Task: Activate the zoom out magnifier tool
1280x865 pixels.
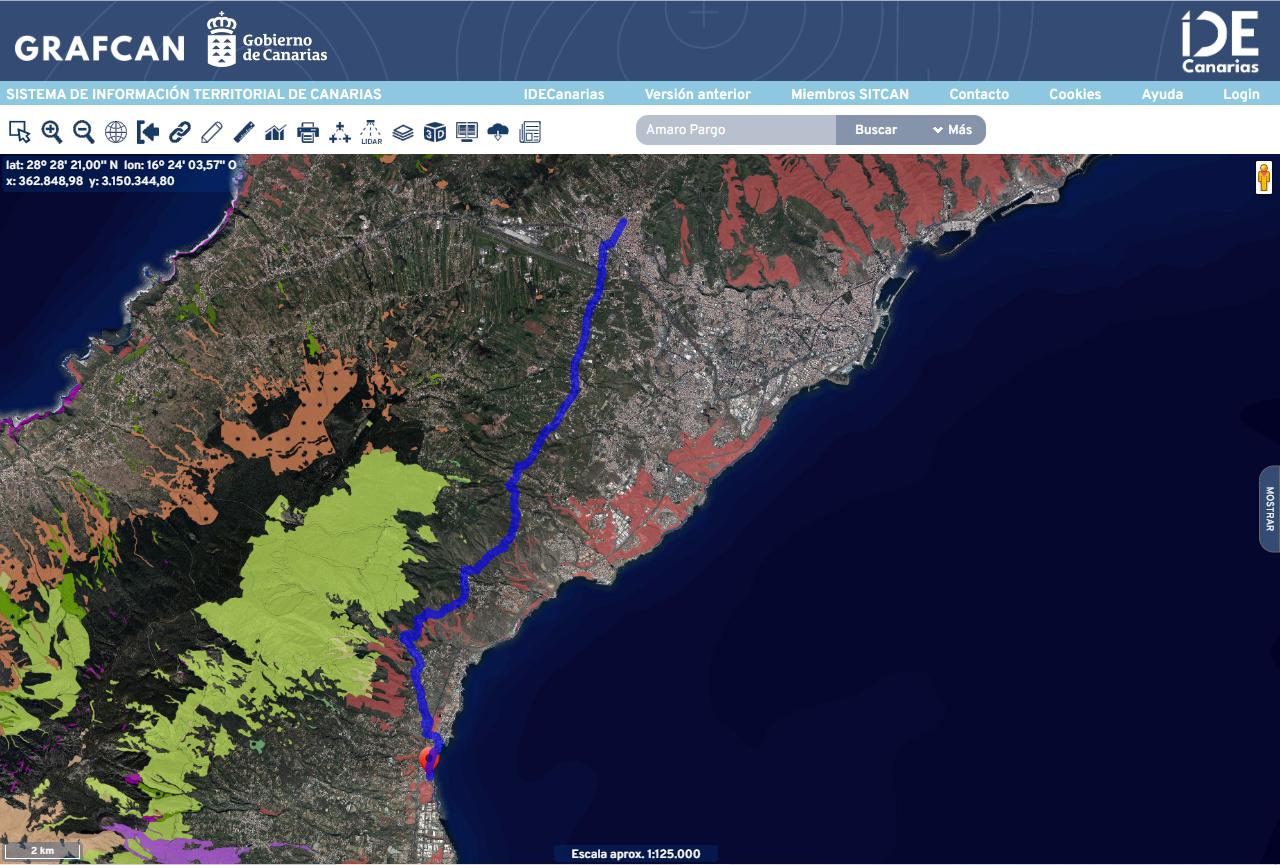Action: [84, 131]
